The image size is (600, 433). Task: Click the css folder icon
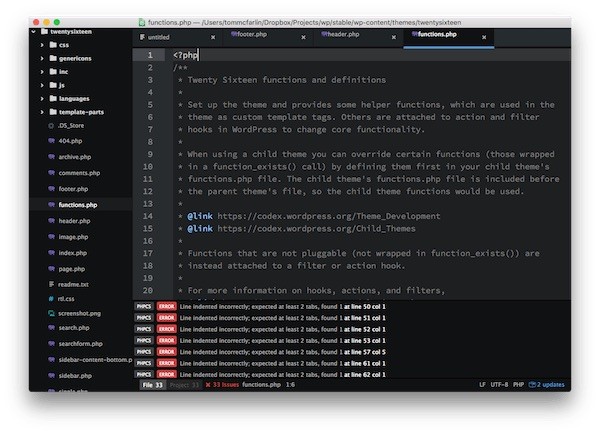tap(53, 45)
